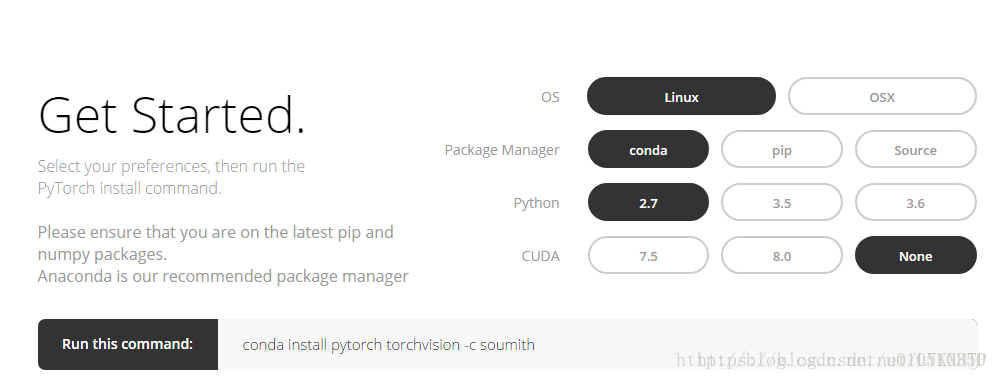The height and width of the screenshot is (380, 998).
Task: Select Linux as the OS
Action: click(x=681, y=97)
